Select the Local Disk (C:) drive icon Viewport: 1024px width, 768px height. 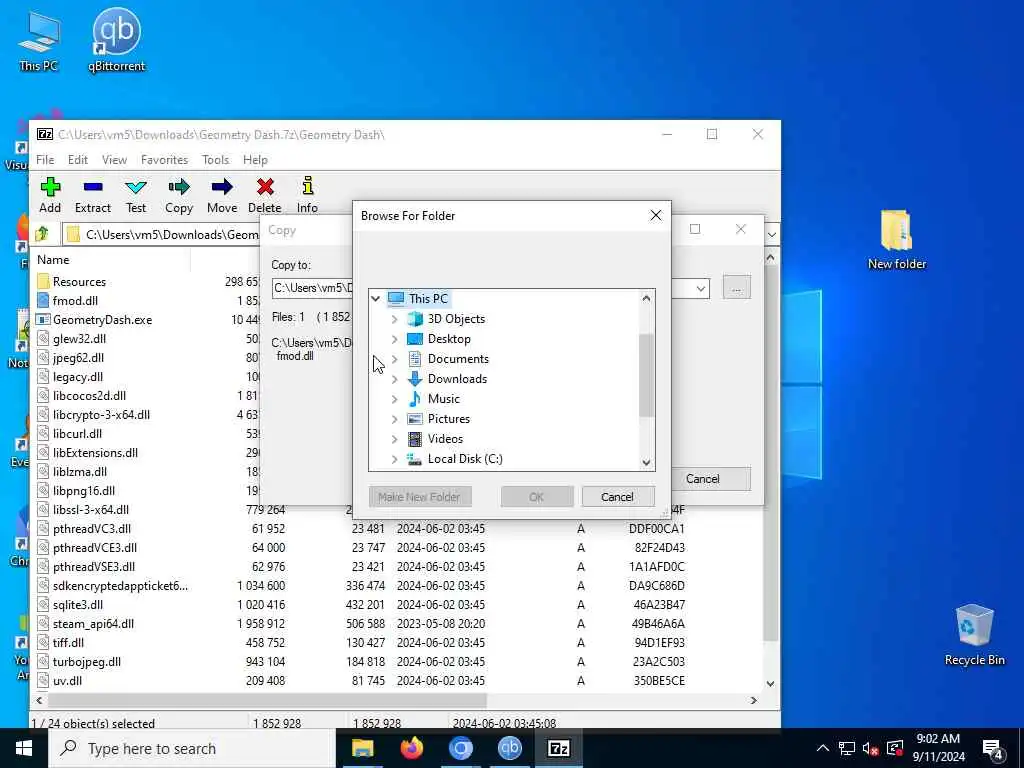[415, 459]
